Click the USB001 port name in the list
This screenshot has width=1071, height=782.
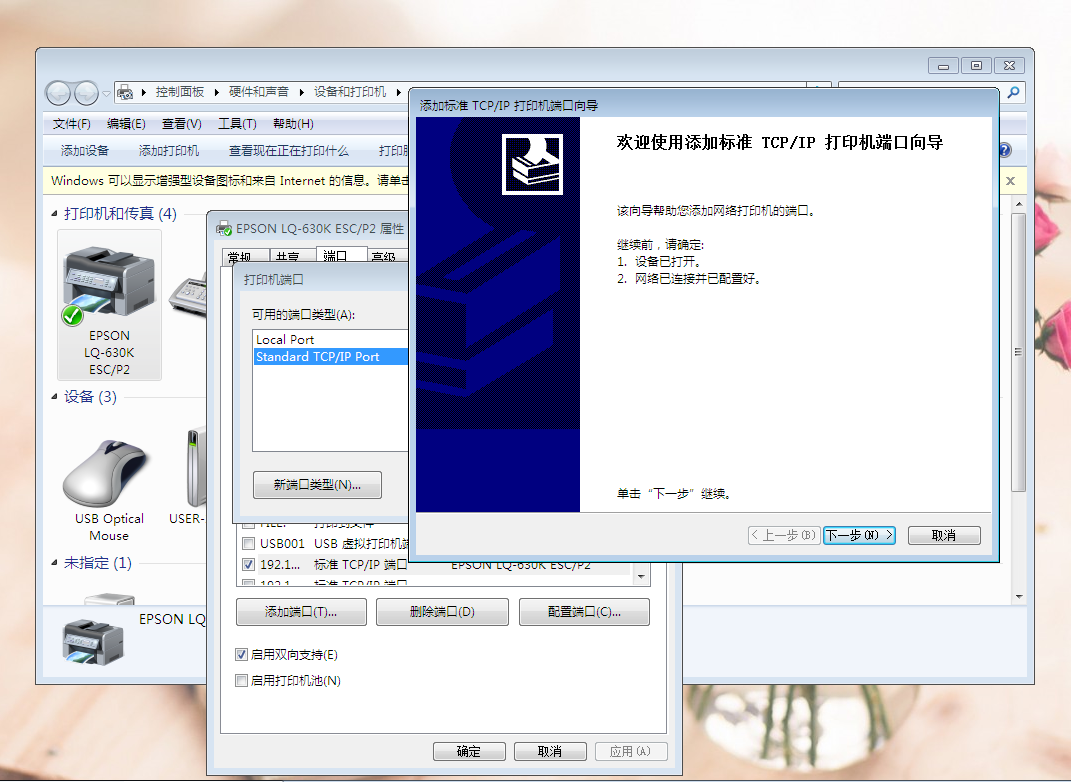coord(282,544)
